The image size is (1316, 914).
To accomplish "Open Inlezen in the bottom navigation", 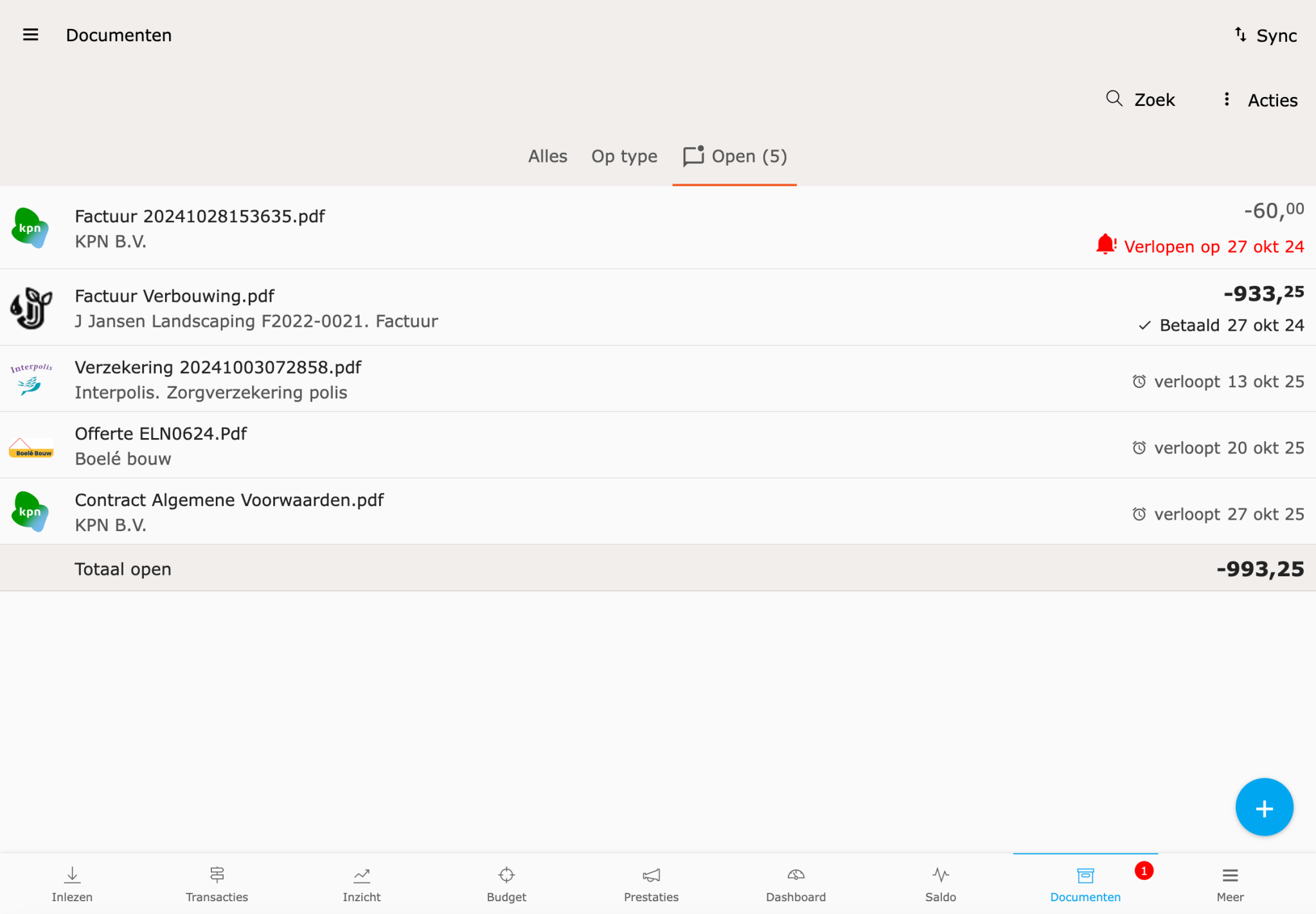I will pyautogui.click(x=72, y=884).
